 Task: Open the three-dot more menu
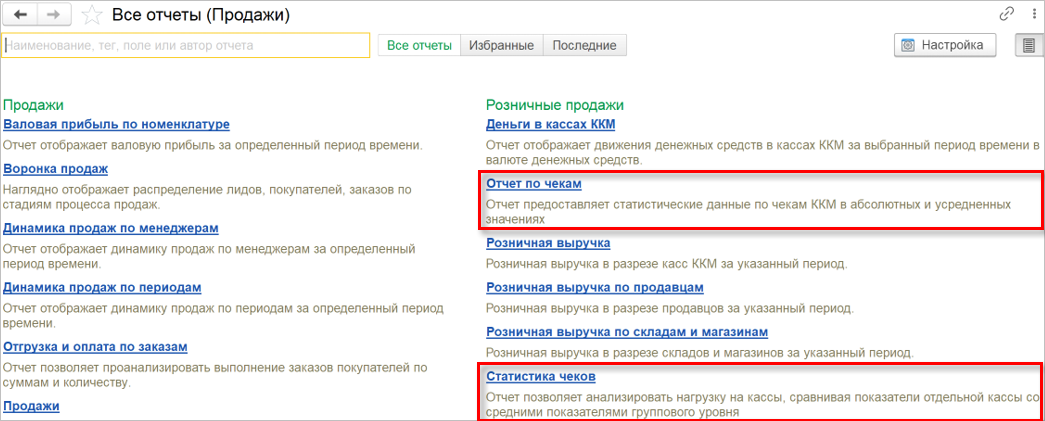pyautogui.click(x=1032, y=14)
